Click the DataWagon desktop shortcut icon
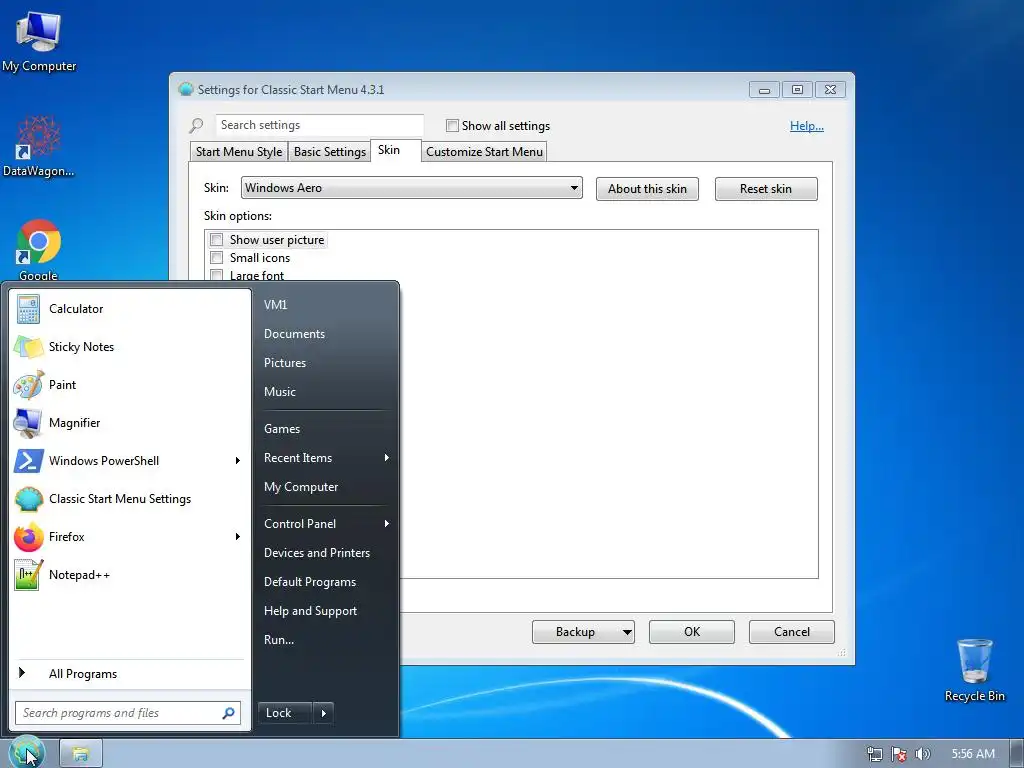This screenshot has width=1024, height=768. 38,146
